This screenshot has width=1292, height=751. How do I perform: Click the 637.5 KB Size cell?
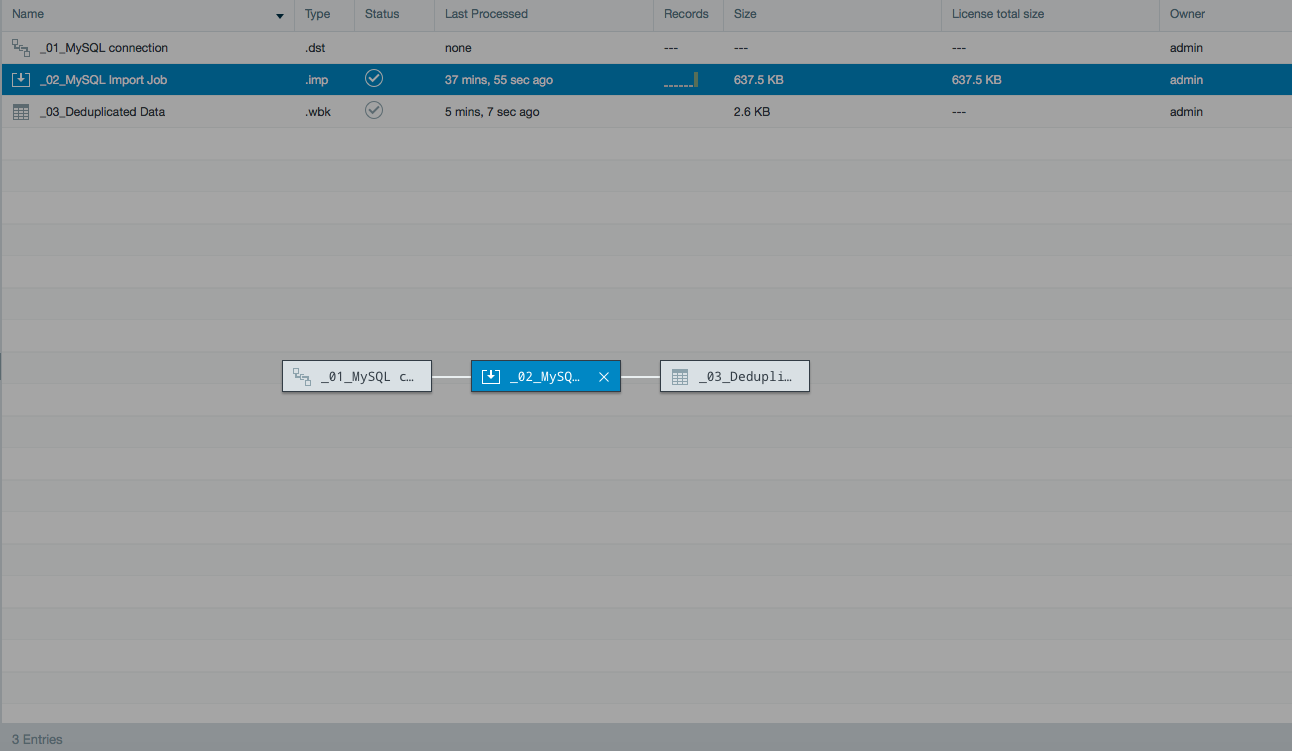(758, 80)
